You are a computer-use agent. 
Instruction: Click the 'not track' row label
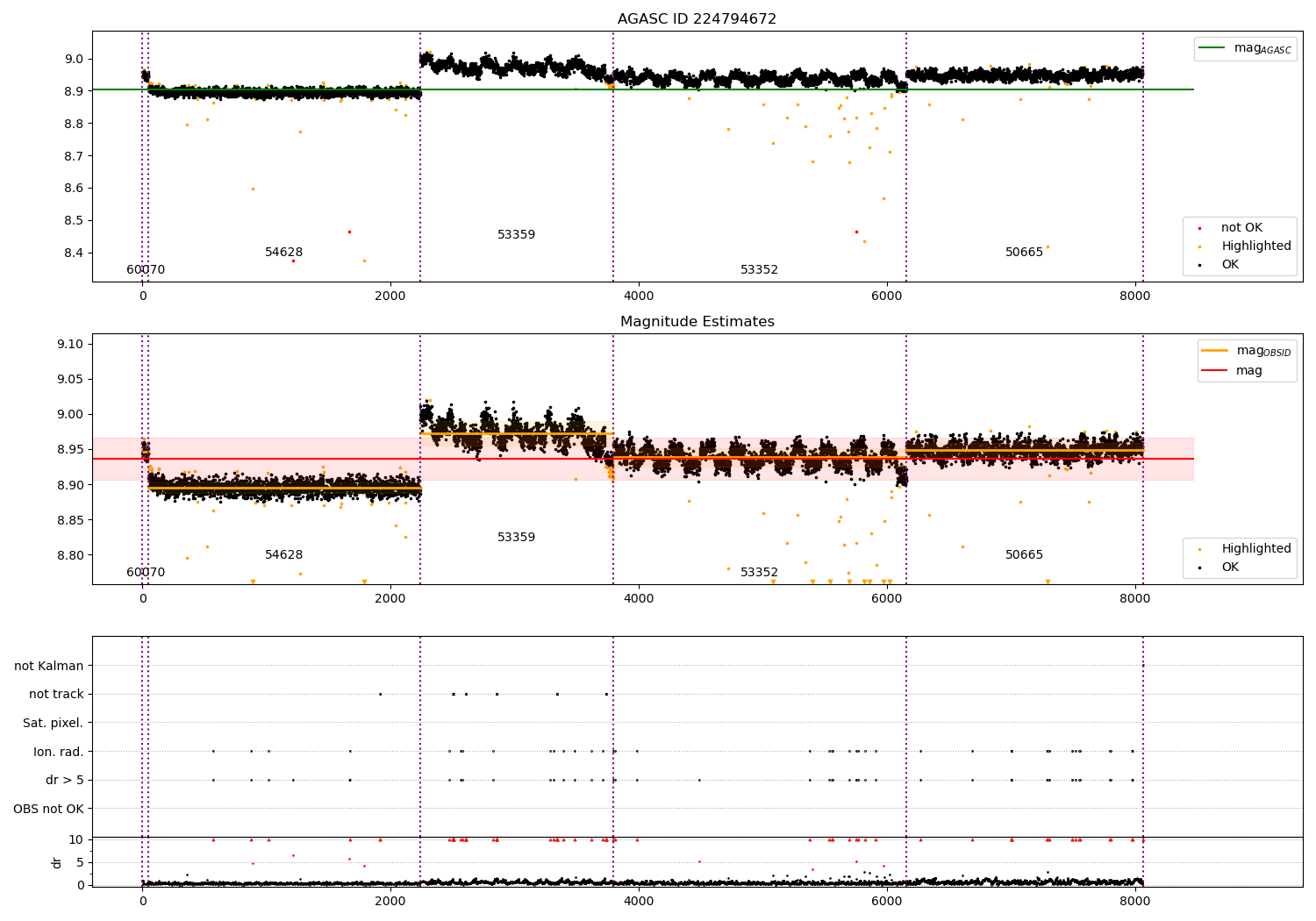[56, 695]
